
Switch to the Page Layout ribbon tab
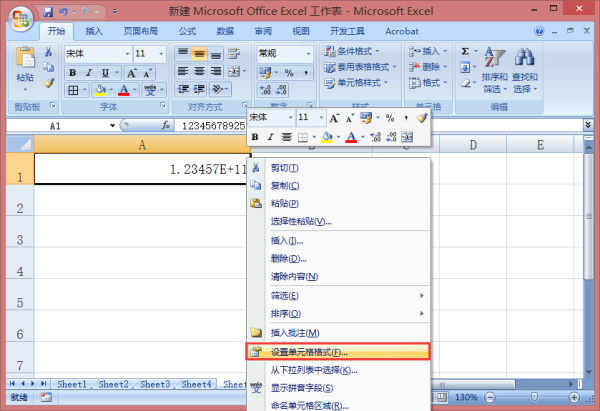click(140, 31)
